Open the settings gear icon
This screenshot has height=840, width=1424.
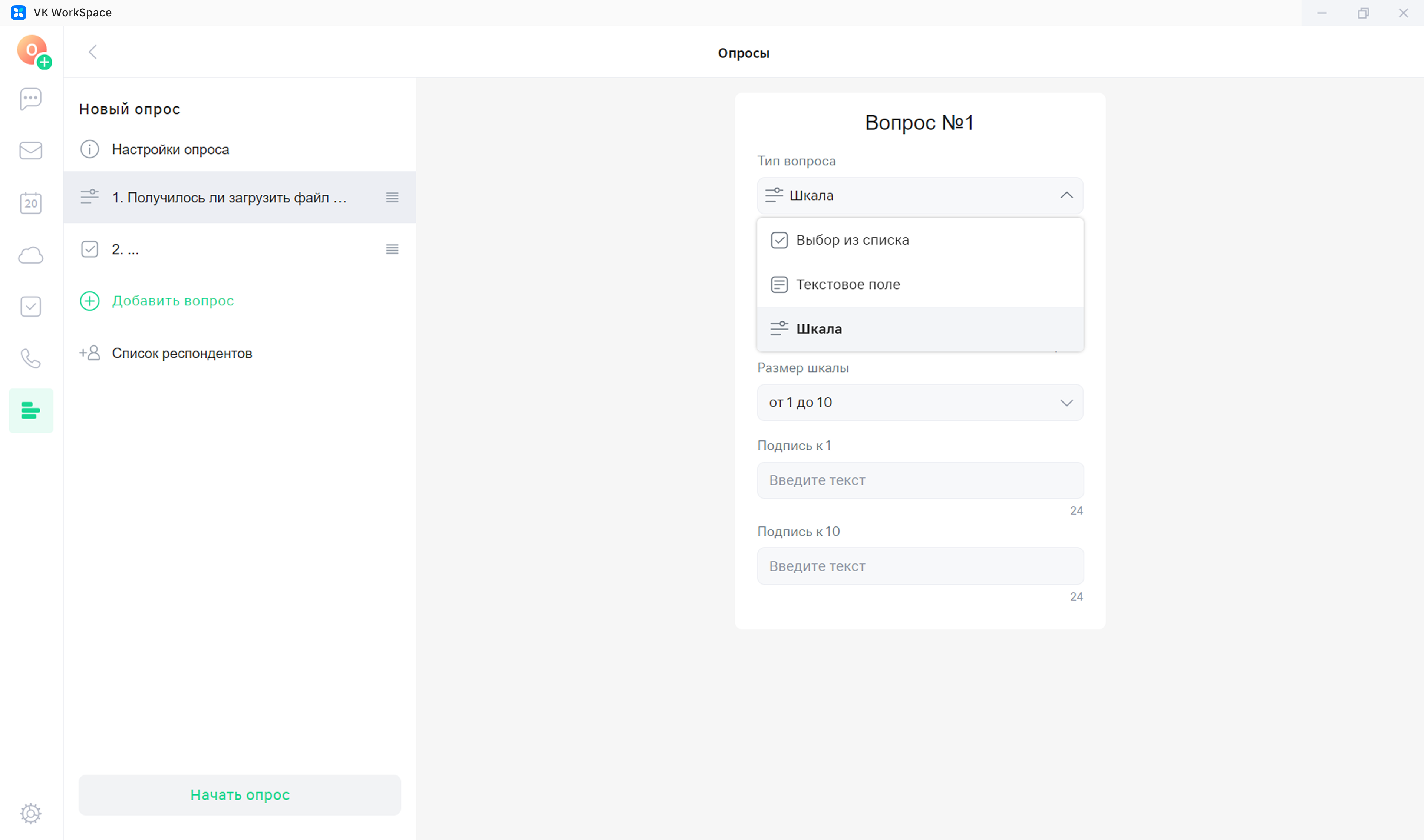click(x=30, y=813)
